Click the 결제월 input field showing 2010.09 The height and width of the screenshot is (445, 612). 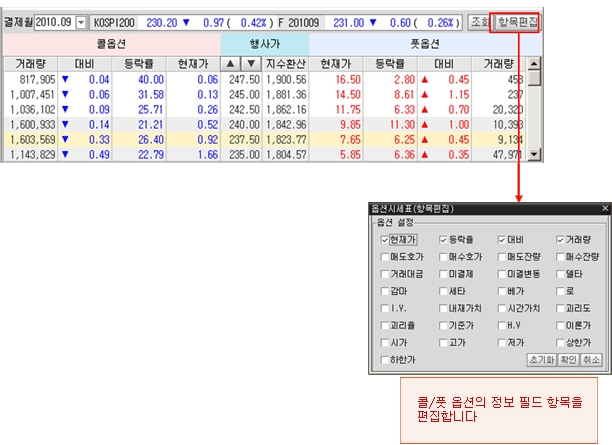54,20
